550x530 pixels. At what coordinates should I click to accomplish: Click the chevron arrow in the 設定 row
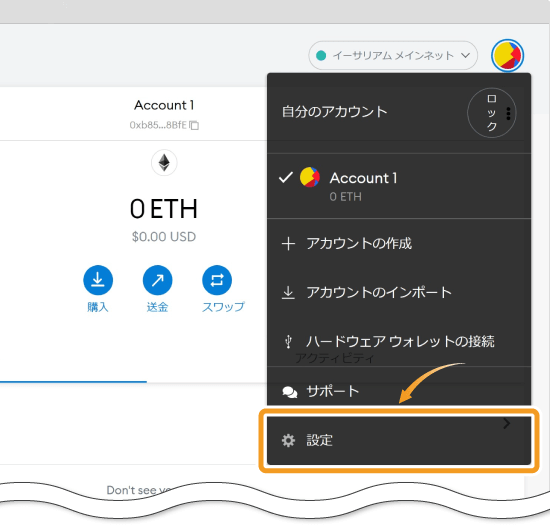506,423
